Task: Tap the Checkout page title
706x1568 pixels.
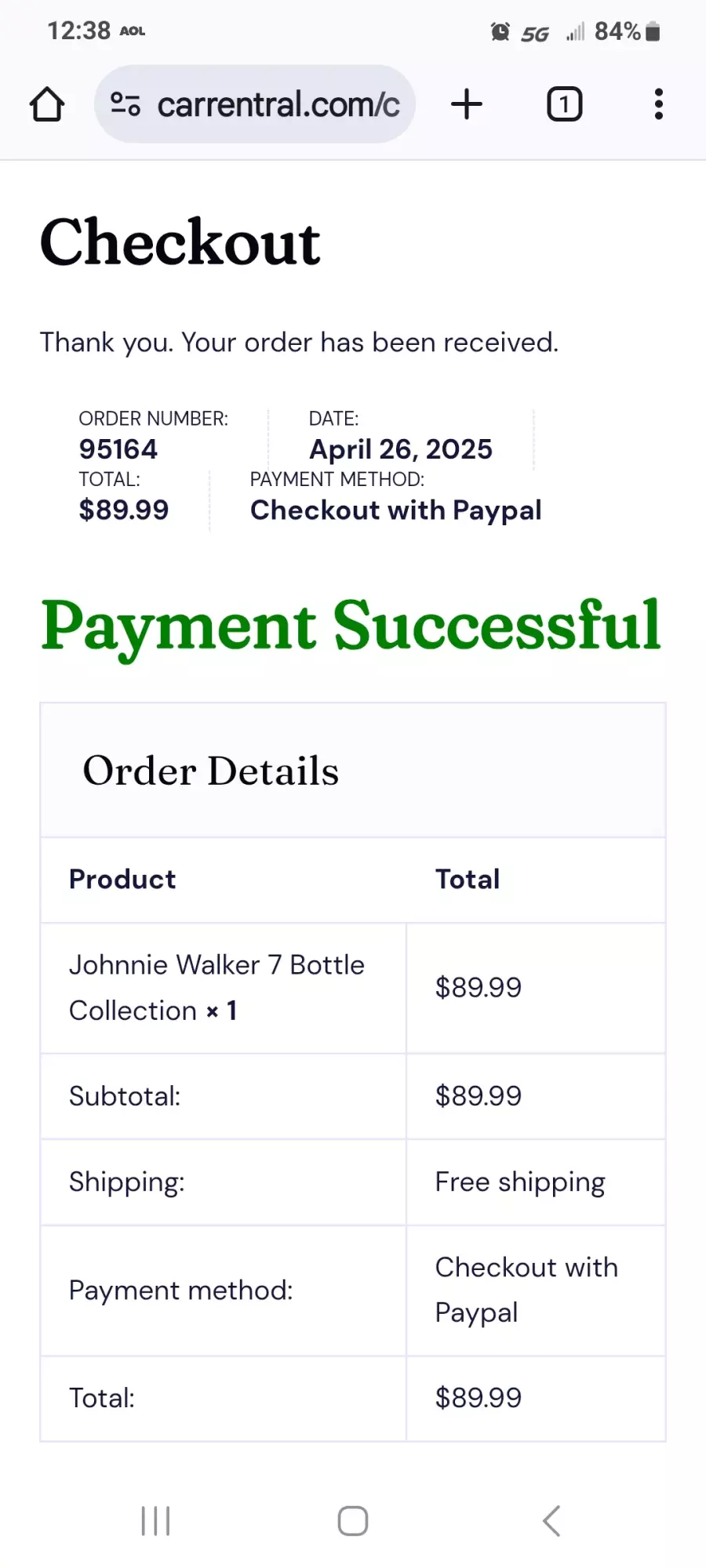Action: (180, 242)
